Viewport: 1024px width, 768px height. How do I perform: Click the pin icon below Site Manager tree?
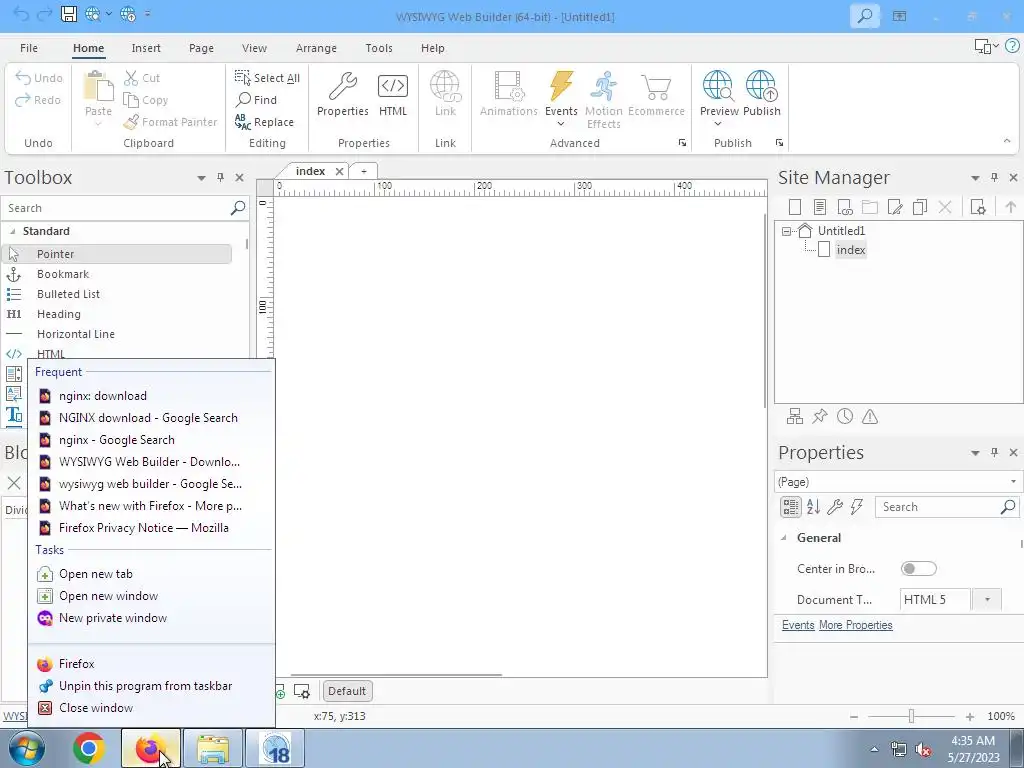click(x=820, y=417)
